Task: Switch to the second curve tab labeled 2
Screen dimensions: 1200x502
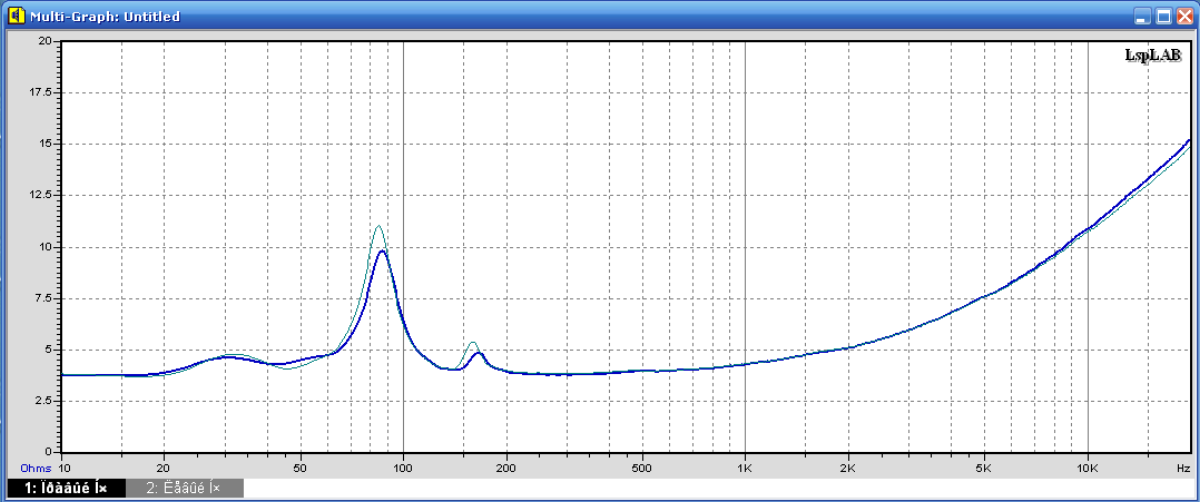Action: tap(184, 489)
